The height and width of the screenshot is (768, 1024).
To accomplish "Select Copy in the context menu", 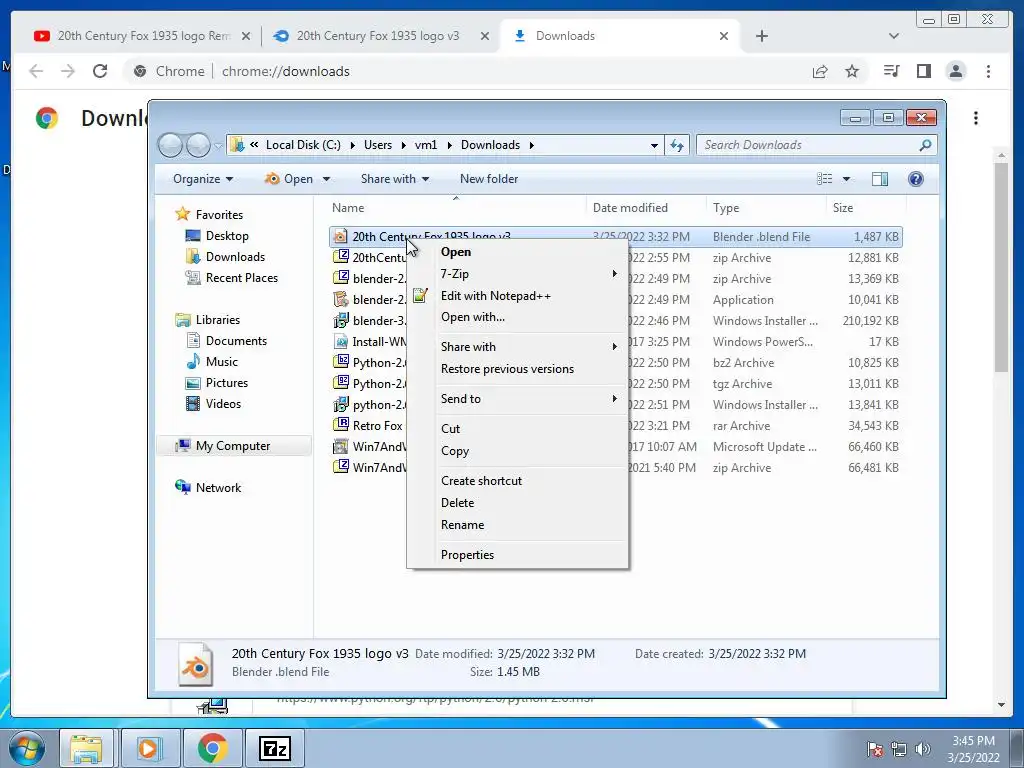I will [x=455, y=451].
